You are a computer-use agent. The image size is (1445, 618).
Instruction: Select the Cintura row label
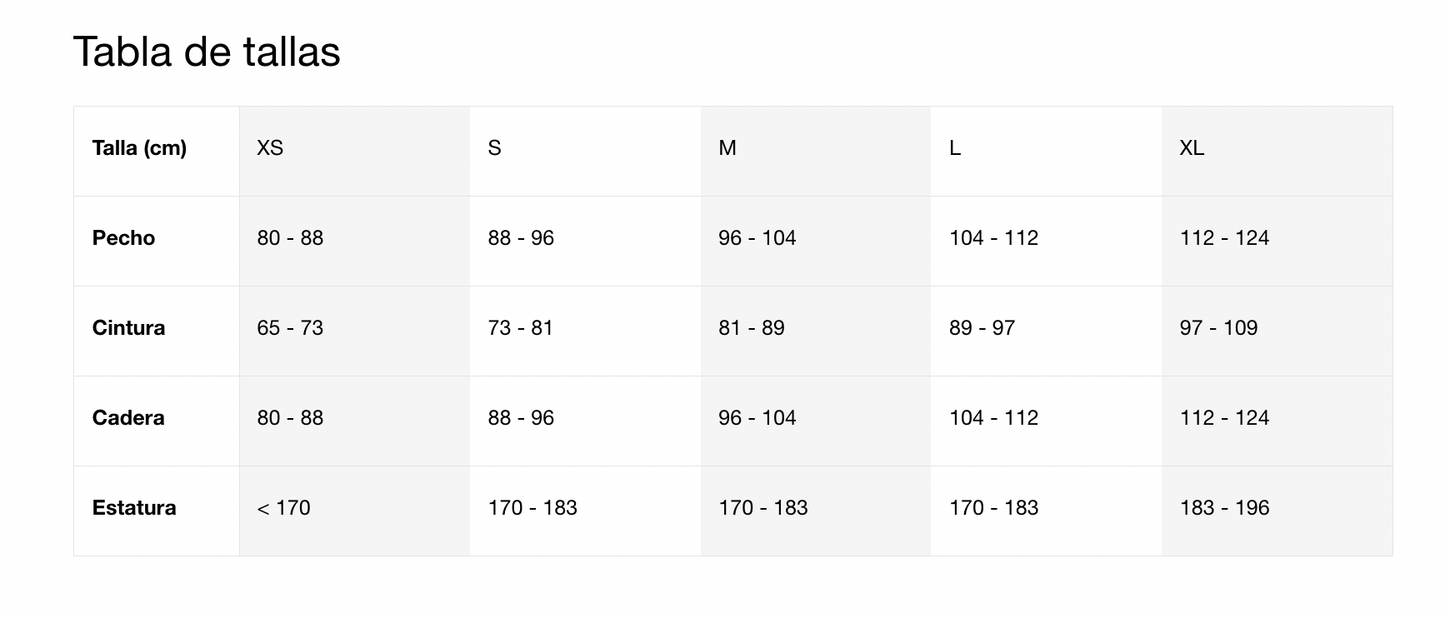point(129,328)
